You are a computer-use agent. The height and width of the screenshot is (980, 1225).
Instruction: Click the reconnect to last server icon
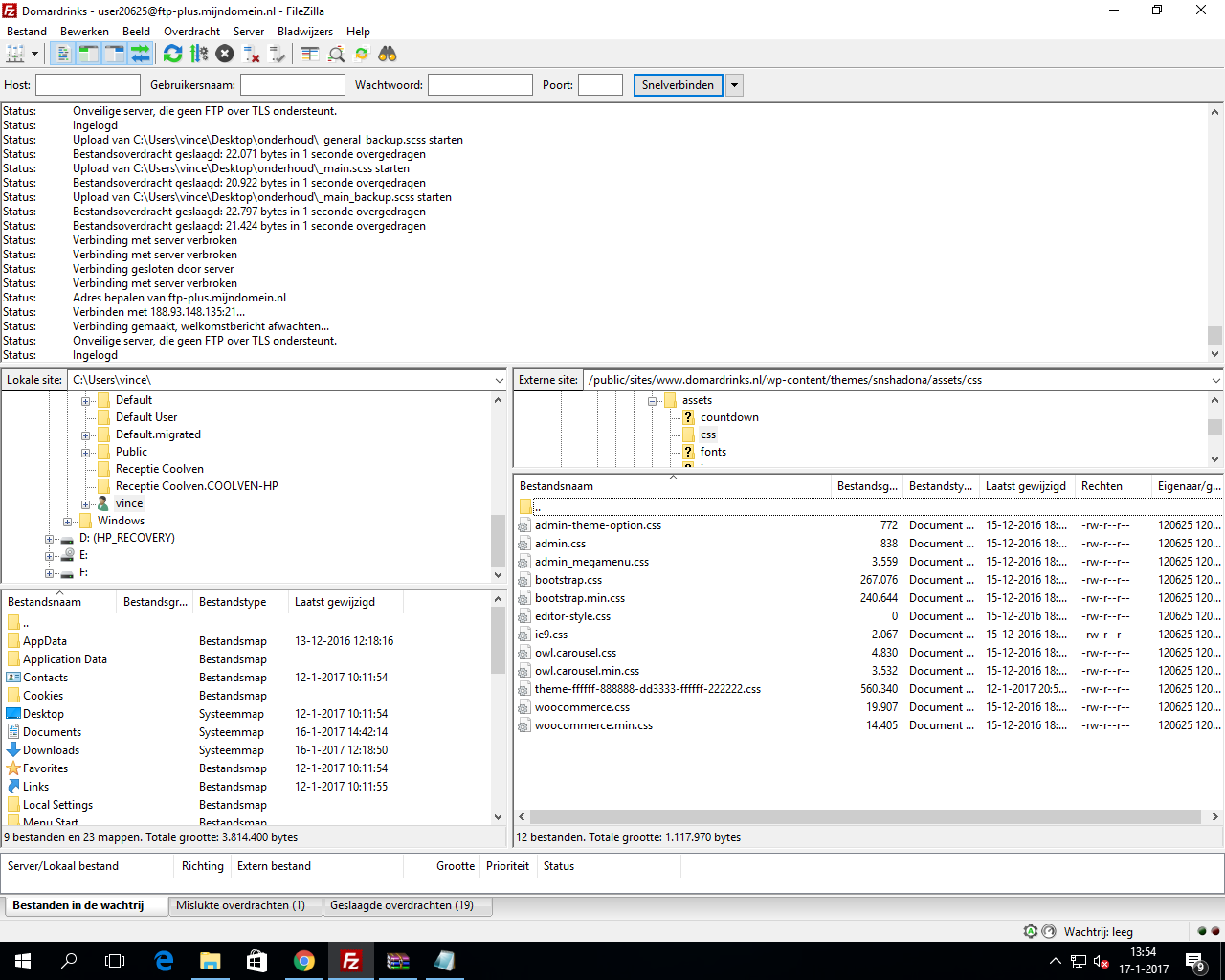(278, 55)
